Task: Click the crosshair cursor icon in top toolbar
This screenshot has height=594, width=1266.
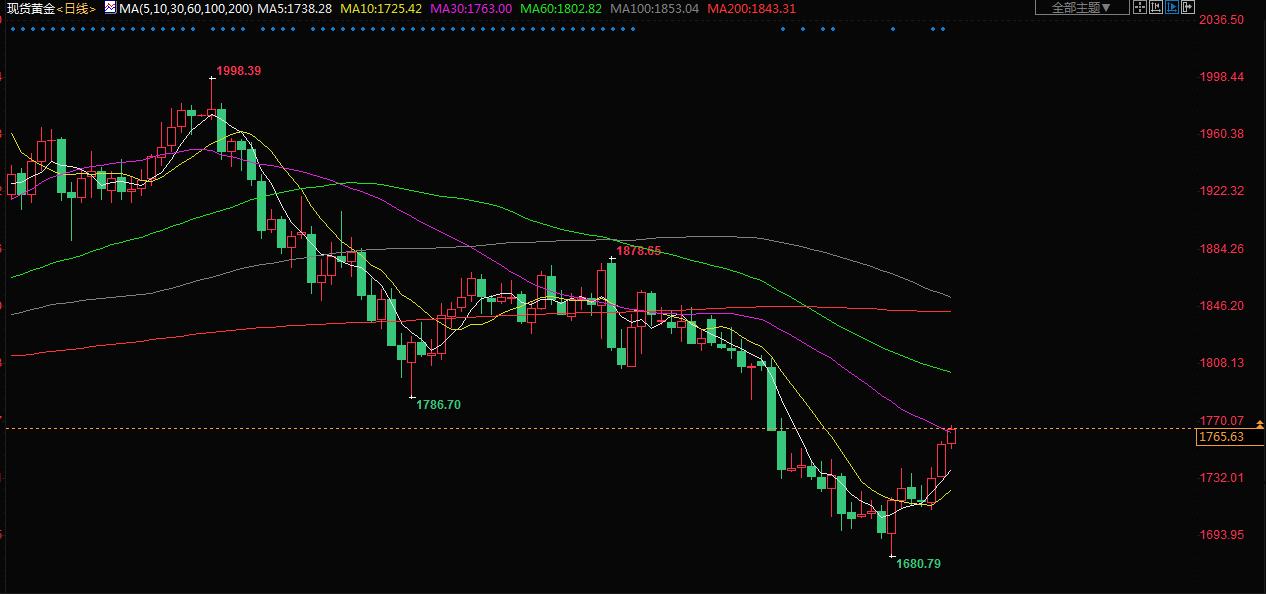Action: click(1140, 7)
